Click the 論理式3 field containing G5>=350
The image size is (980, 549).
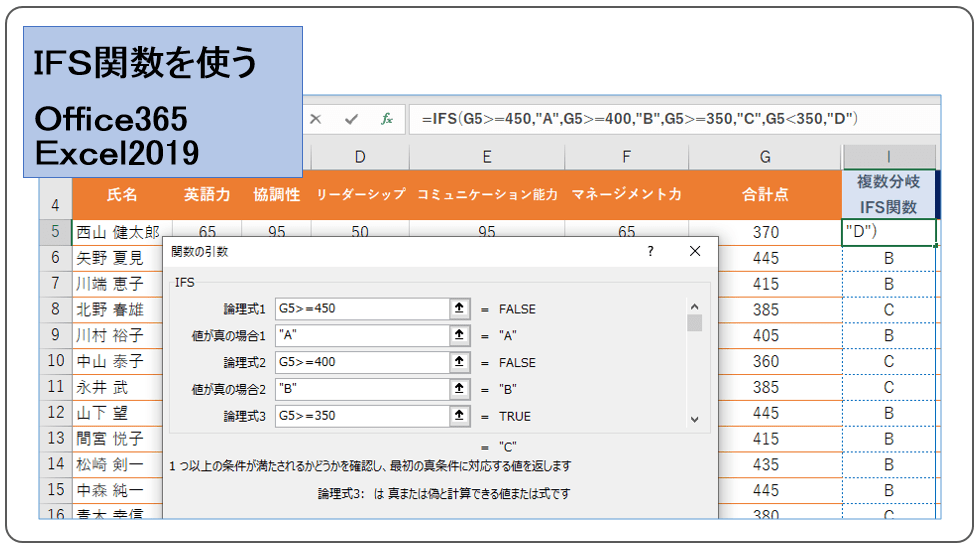(362, 416)
